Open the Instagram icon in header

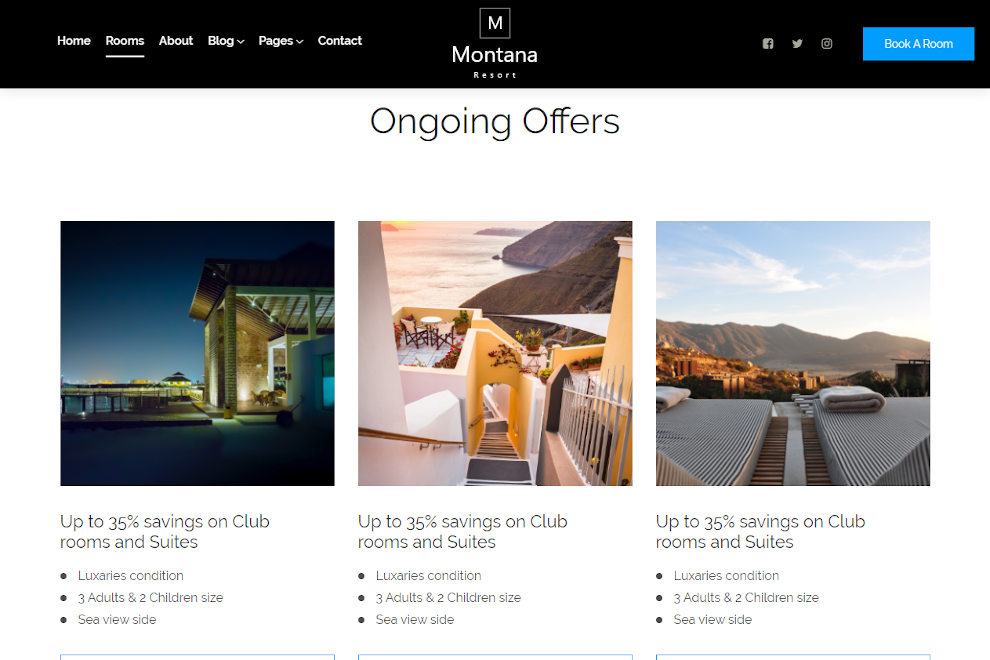(x=826, y=44)
